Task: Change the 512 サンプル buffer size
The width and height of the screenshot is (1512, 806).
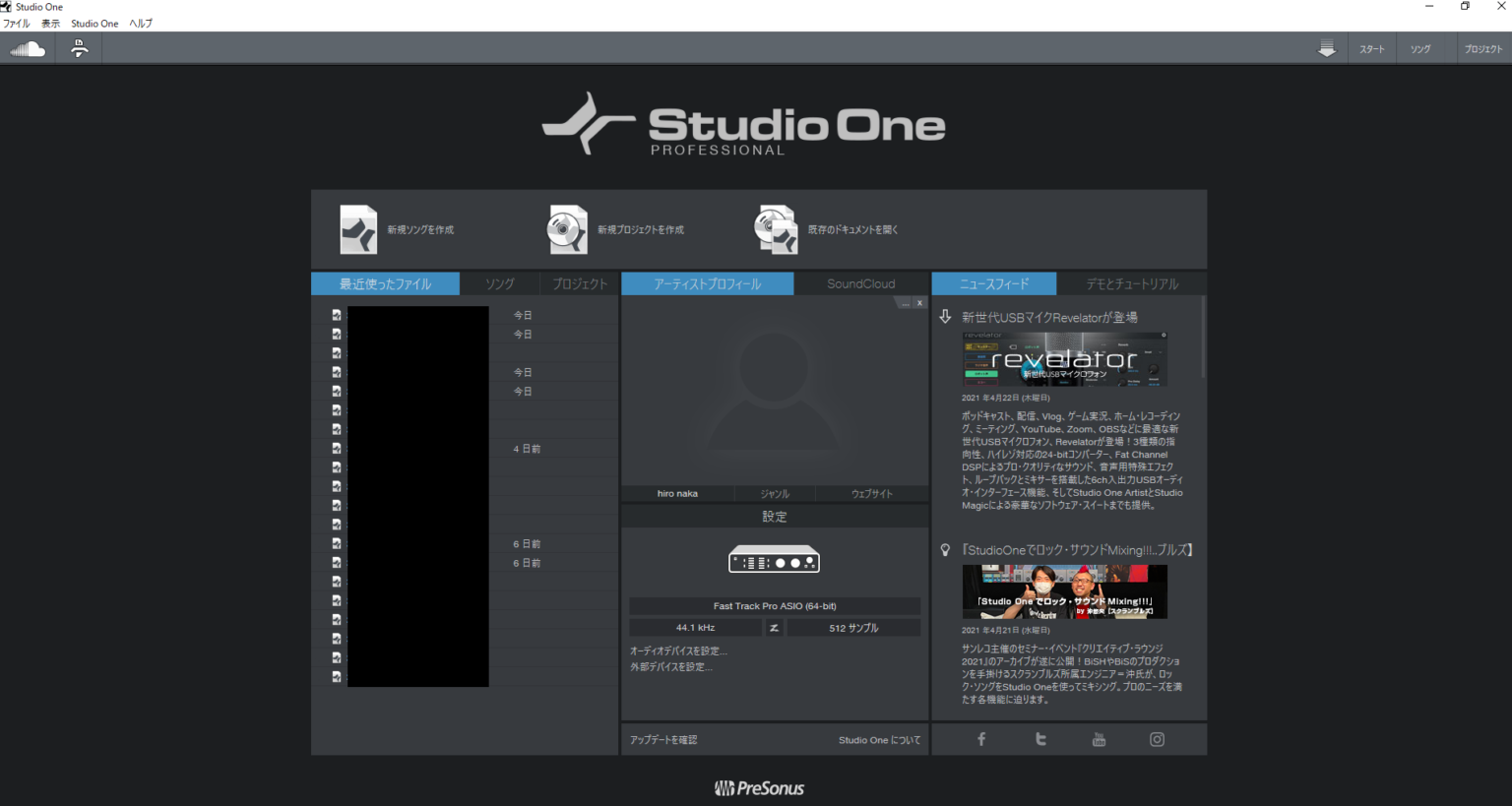Action: (x=853, y=627)
